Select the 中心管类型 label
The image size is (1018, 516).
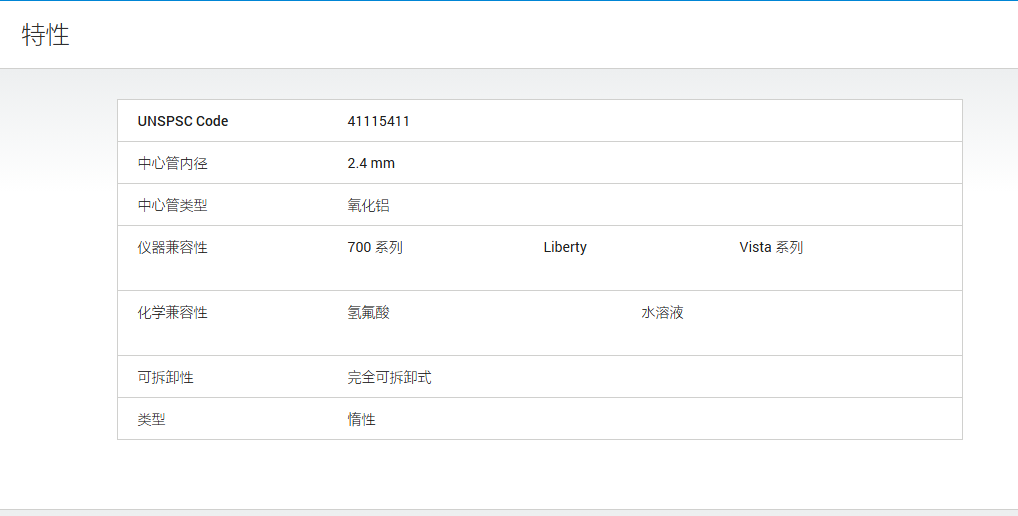coord(173,206)
